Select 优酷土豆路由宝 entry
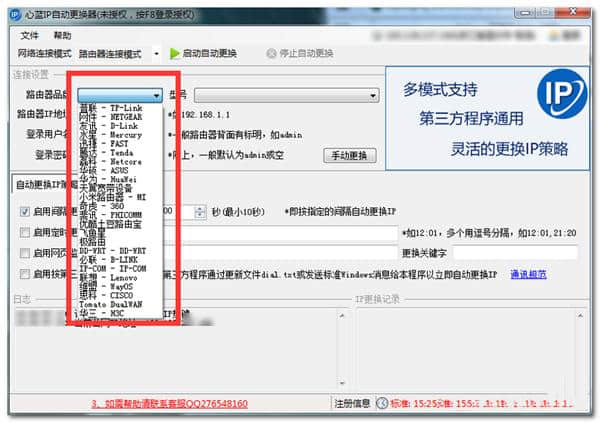The image size is (600, 423). tap(110, 224)
